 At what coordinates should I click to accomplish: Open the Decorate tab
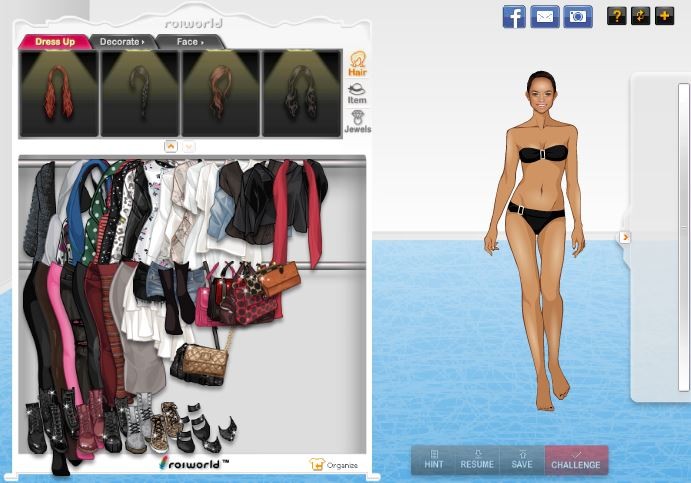(121, 42)
